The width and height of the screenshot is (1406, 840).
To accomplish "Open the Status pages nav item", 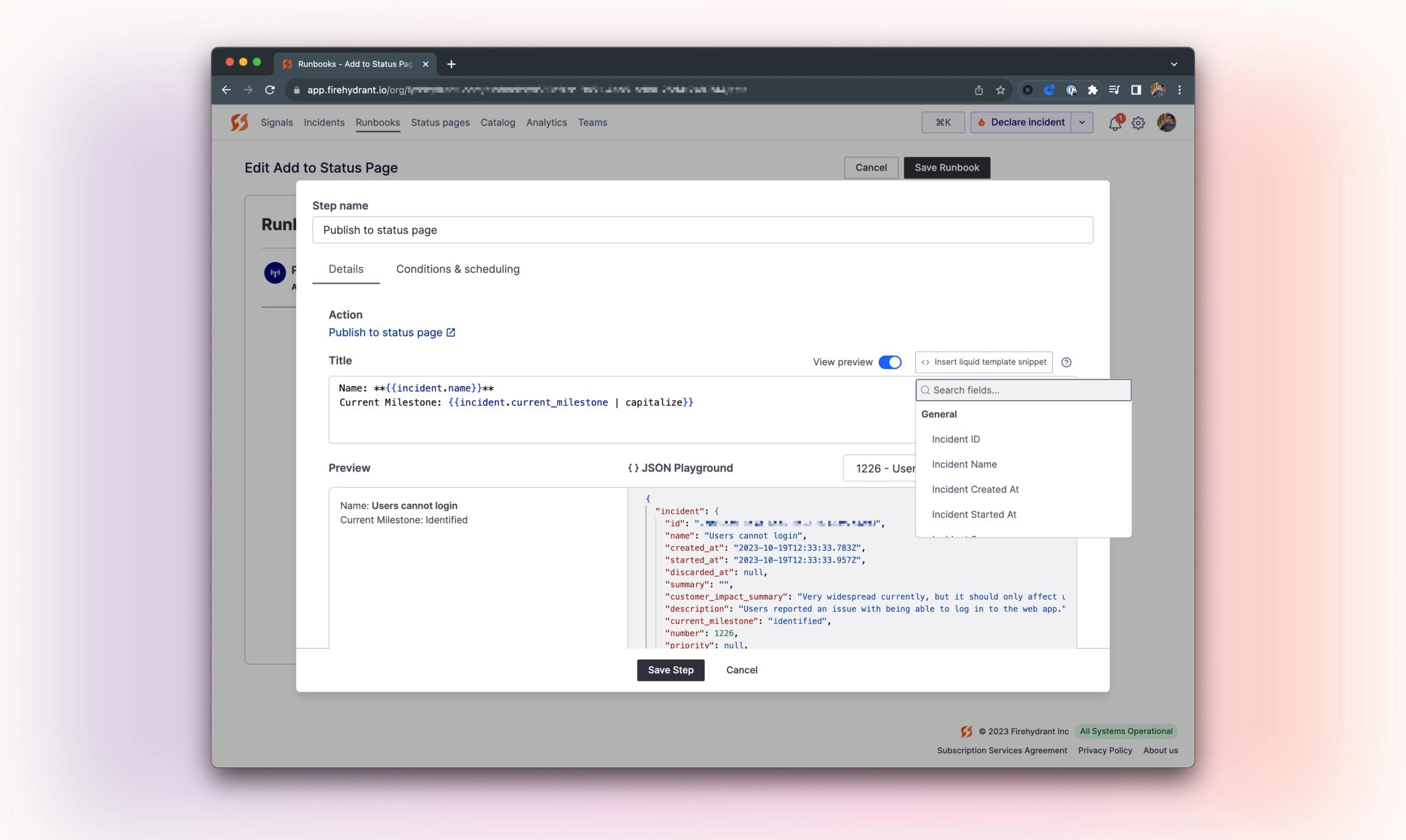I will tap(440, 122).
